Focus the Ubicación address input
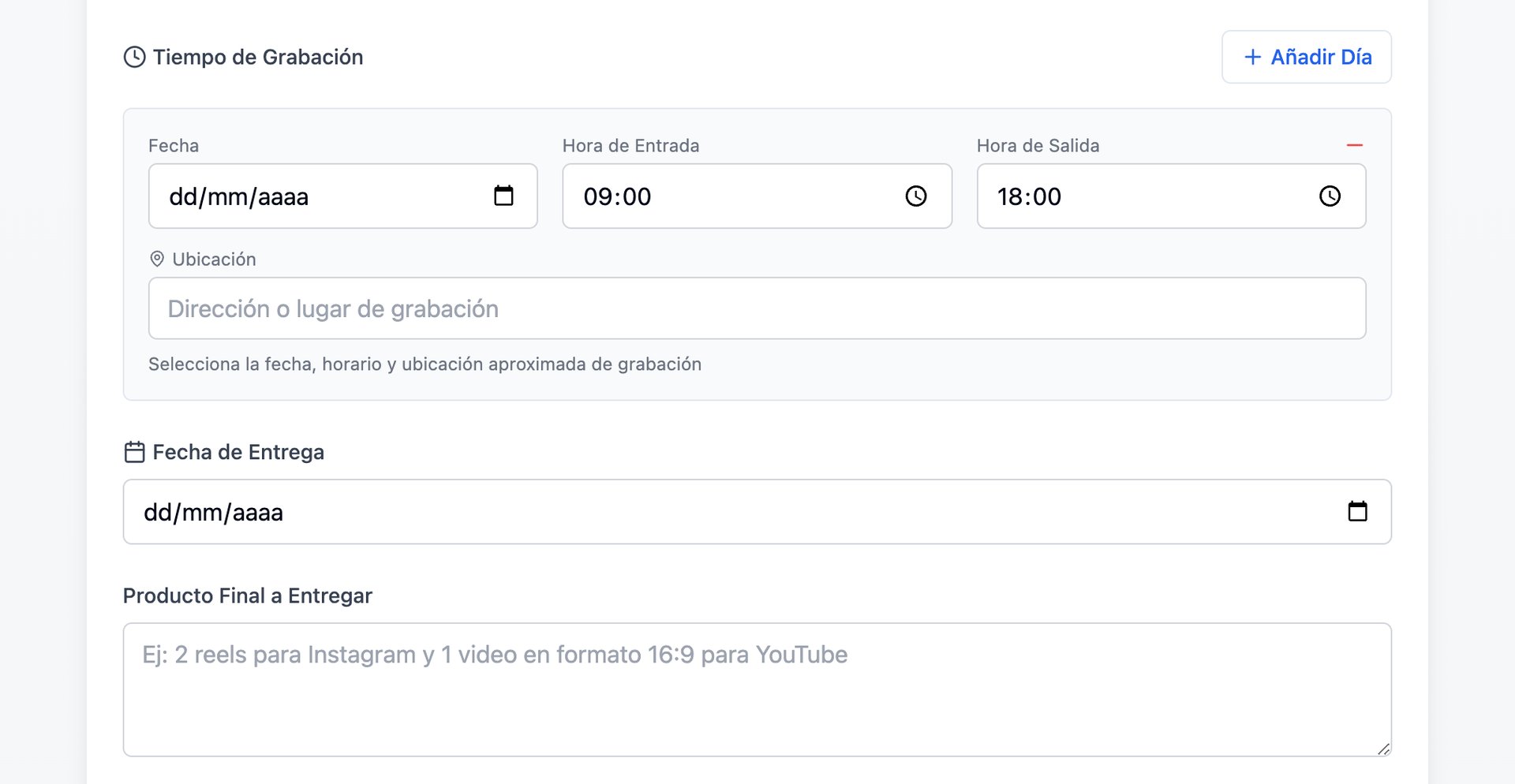Viewport: 1515px width, 784px height. click(x=756, y=308)
